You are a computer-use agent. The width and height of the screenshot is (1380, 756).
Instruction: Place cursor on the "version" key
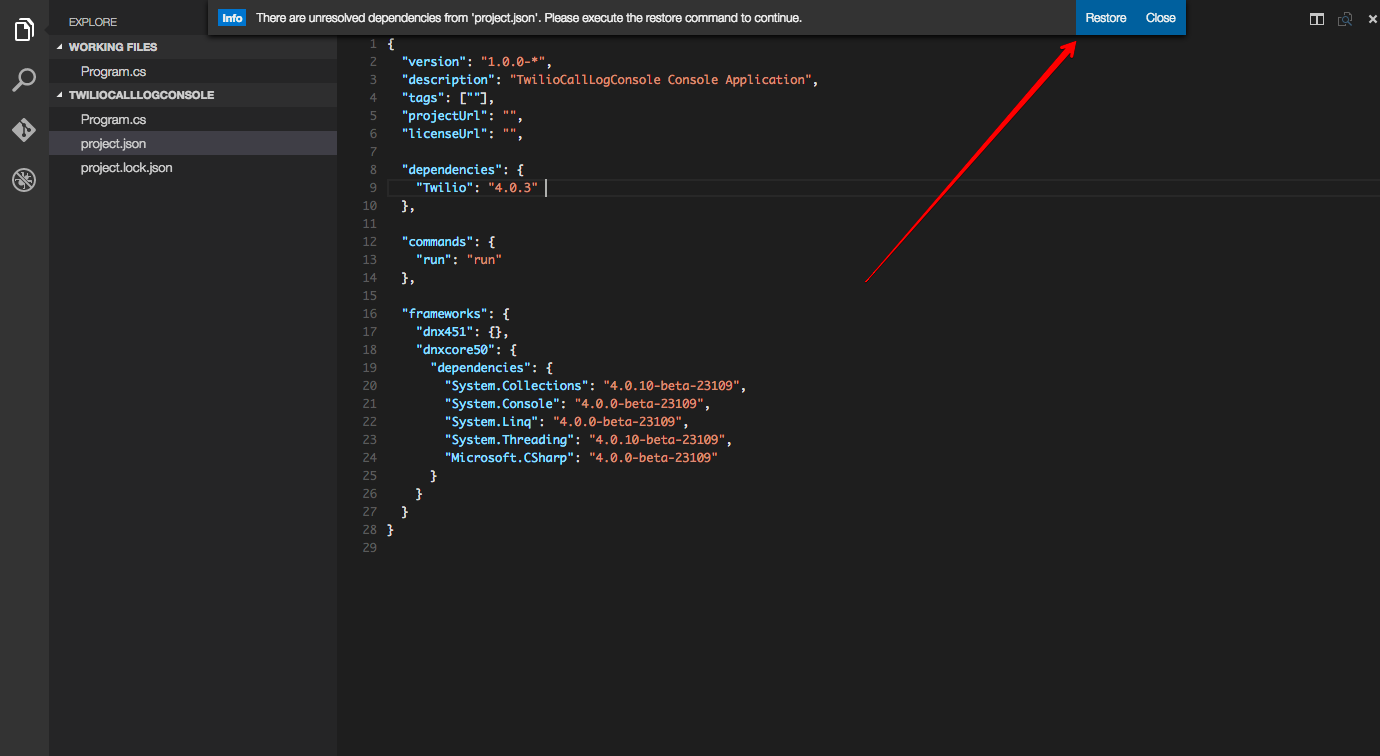pyautogui.click(x=434, y=61)
